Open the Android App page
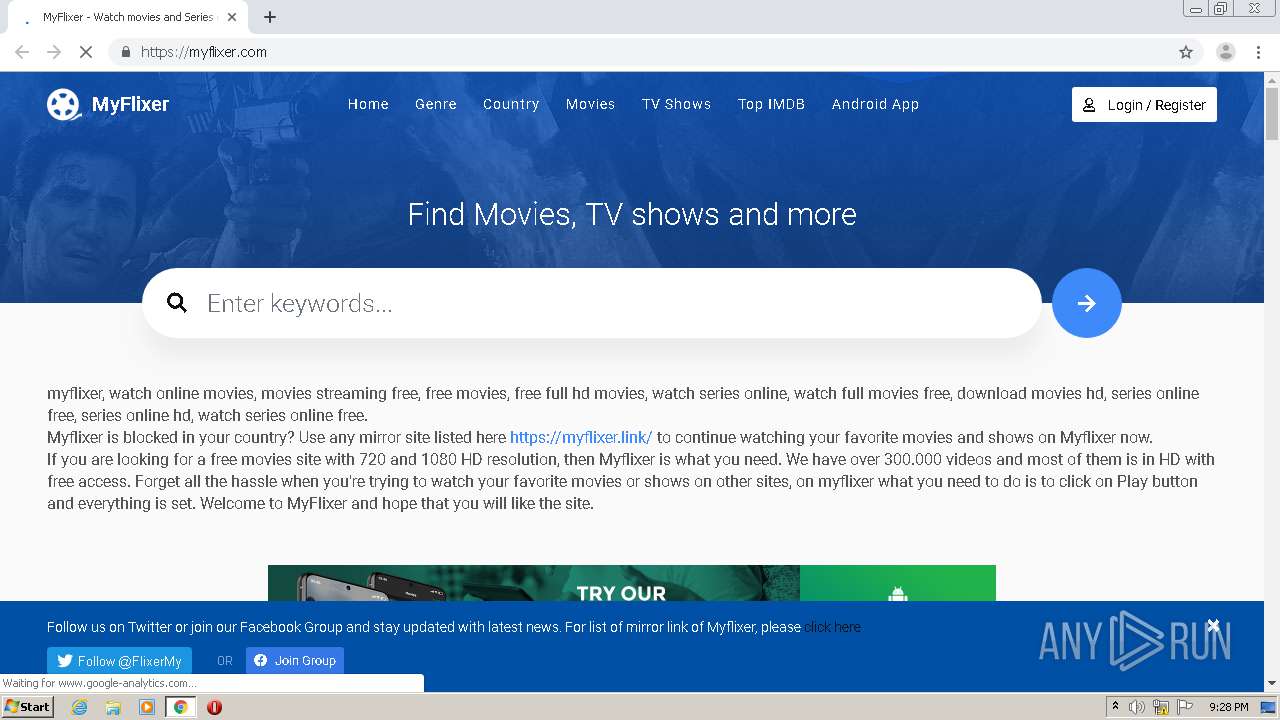 [875, 104]
